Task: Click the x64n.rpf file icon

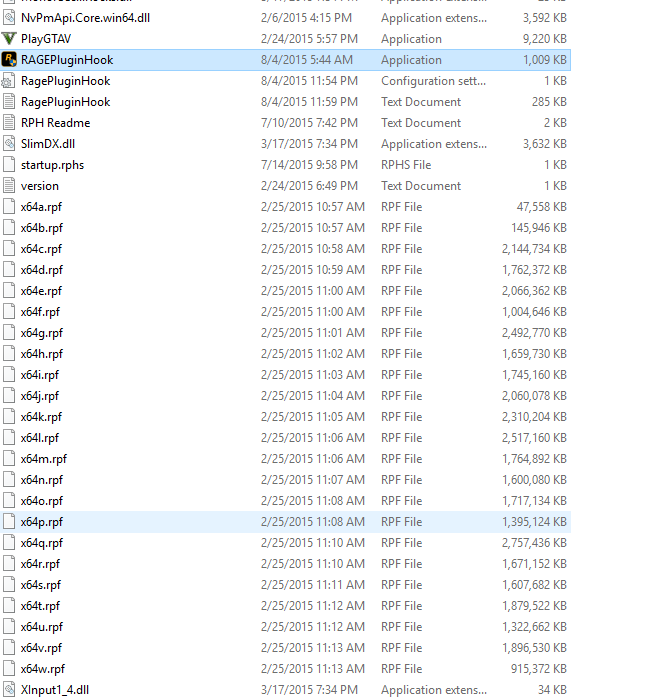Action: click(x=9, y=479)
